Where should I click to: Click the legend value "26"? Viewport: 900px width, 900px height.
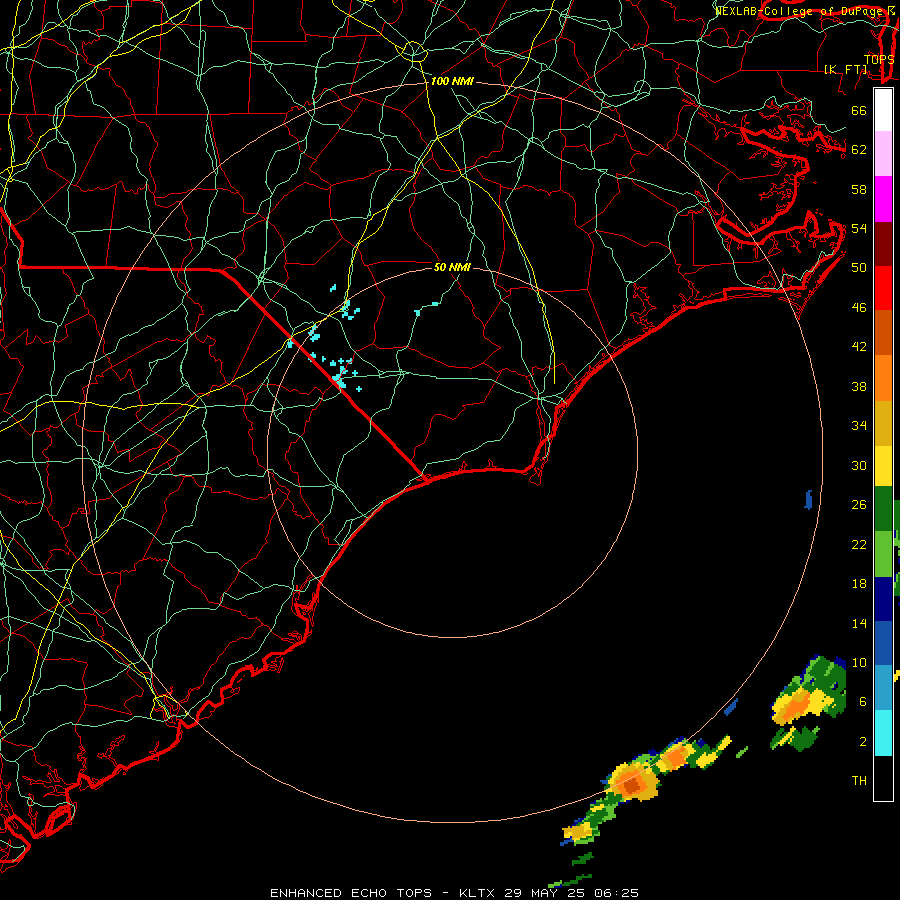pyautogui.click(x=859, y=505)
